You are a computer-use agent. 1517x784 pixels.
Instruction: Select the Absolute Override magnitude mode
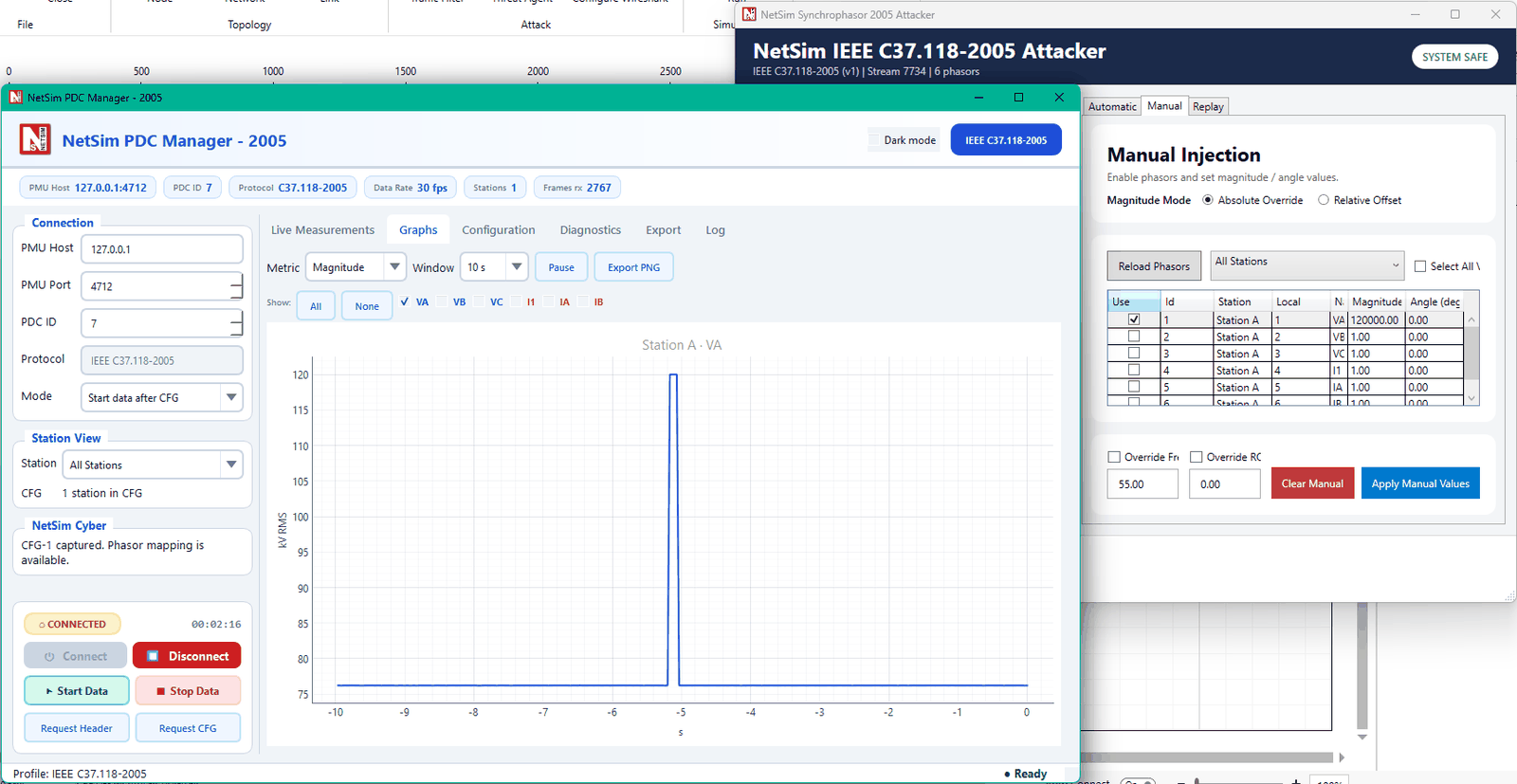[1208, 200]
